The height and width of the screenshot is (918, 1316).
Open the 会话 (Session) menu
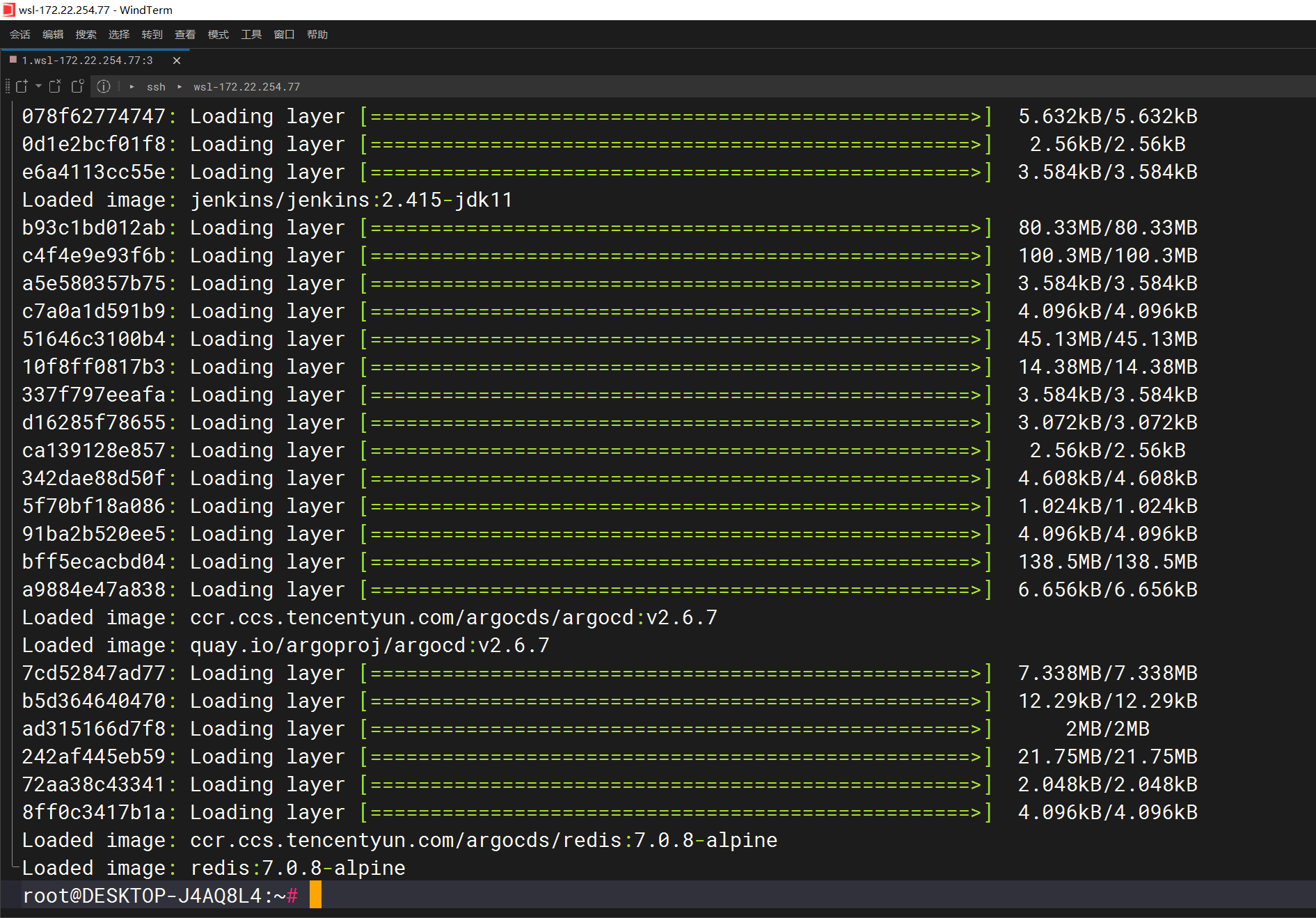(x=19, y=34)
